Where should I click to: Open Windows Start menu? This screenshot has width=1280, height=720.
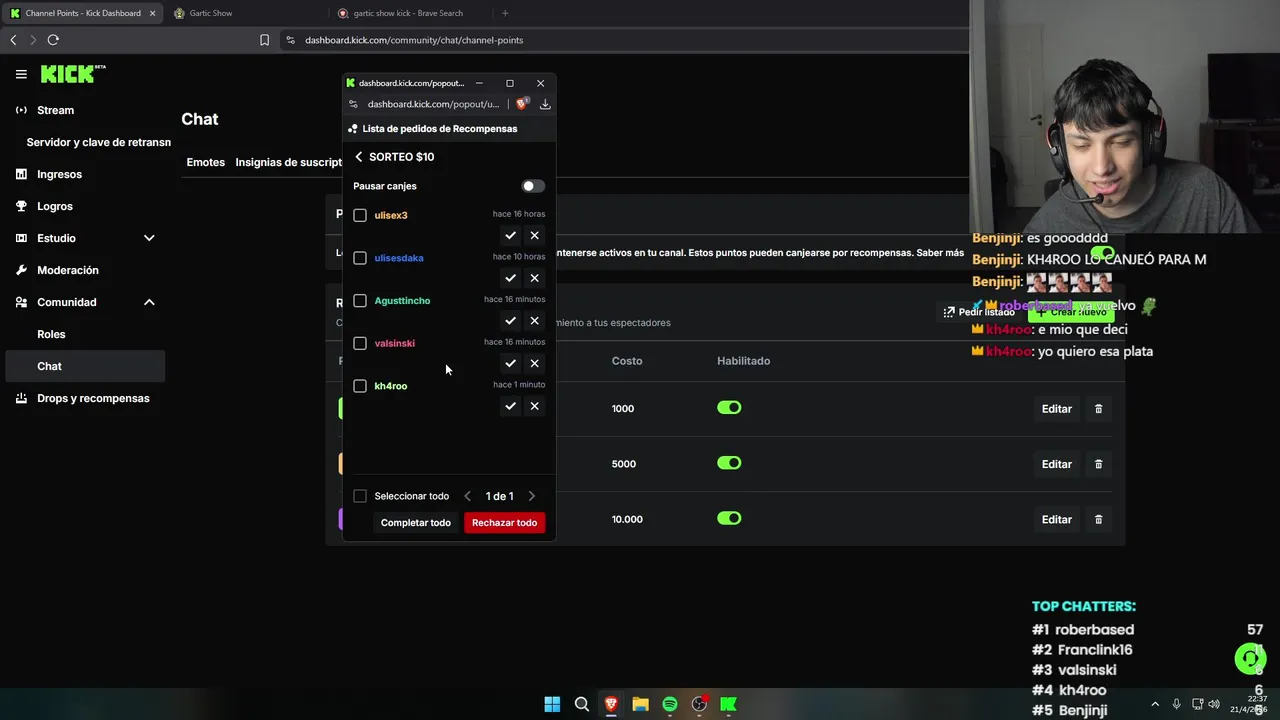tap(552, 704)
